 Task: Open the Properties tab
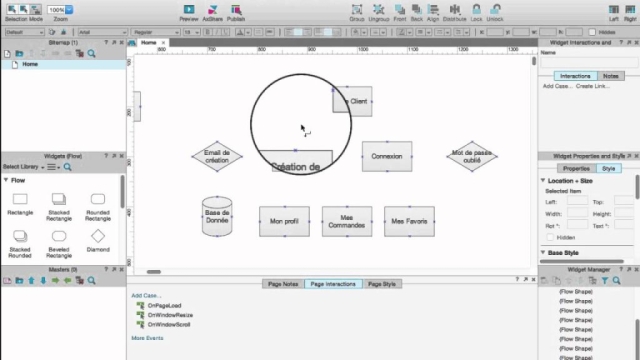pyautogui.click(x=576, y=168)
